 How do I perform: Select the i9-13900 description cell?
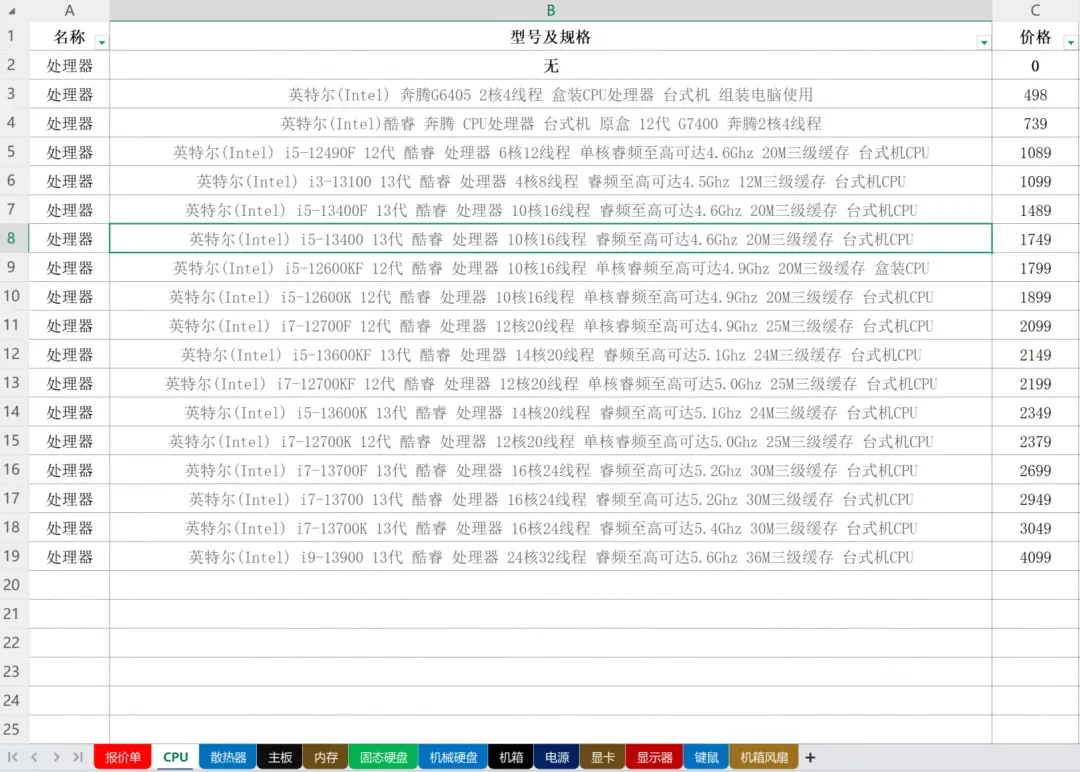pyautogui.click(x=550, y=557)
